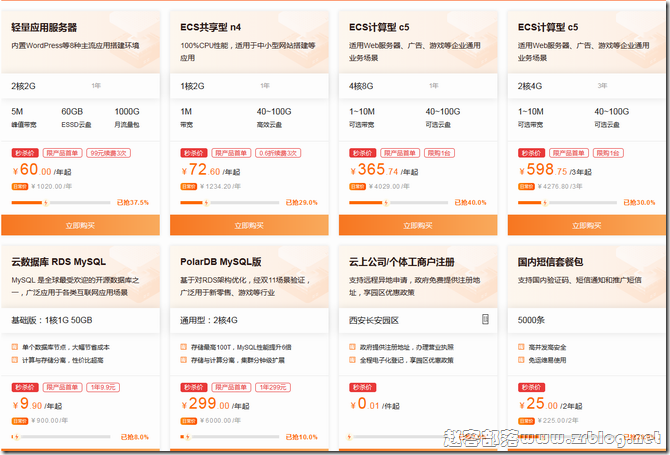Select the 1核2G 1年 spec option
This screenshot has width=670, height=455.
(x=249, y=86)
